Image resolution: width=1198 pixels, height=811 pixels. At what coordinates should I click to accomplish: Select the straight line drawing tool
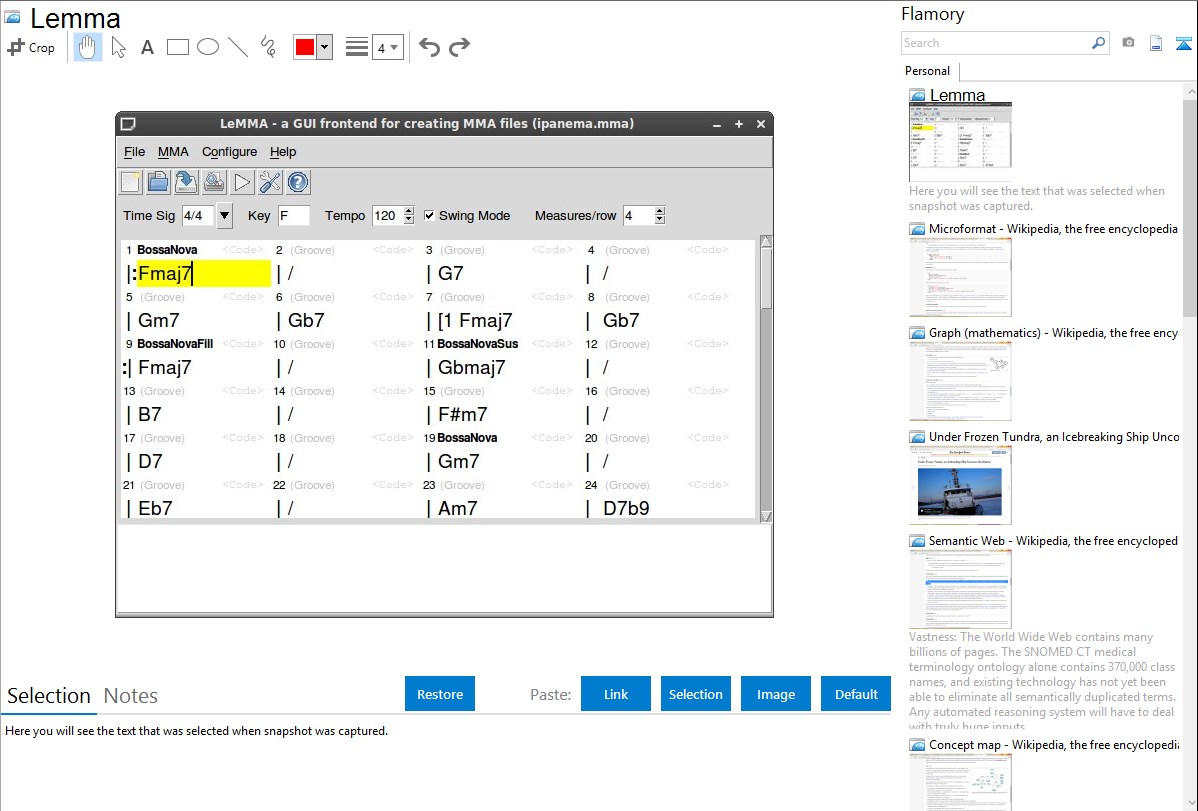(237, 47)
